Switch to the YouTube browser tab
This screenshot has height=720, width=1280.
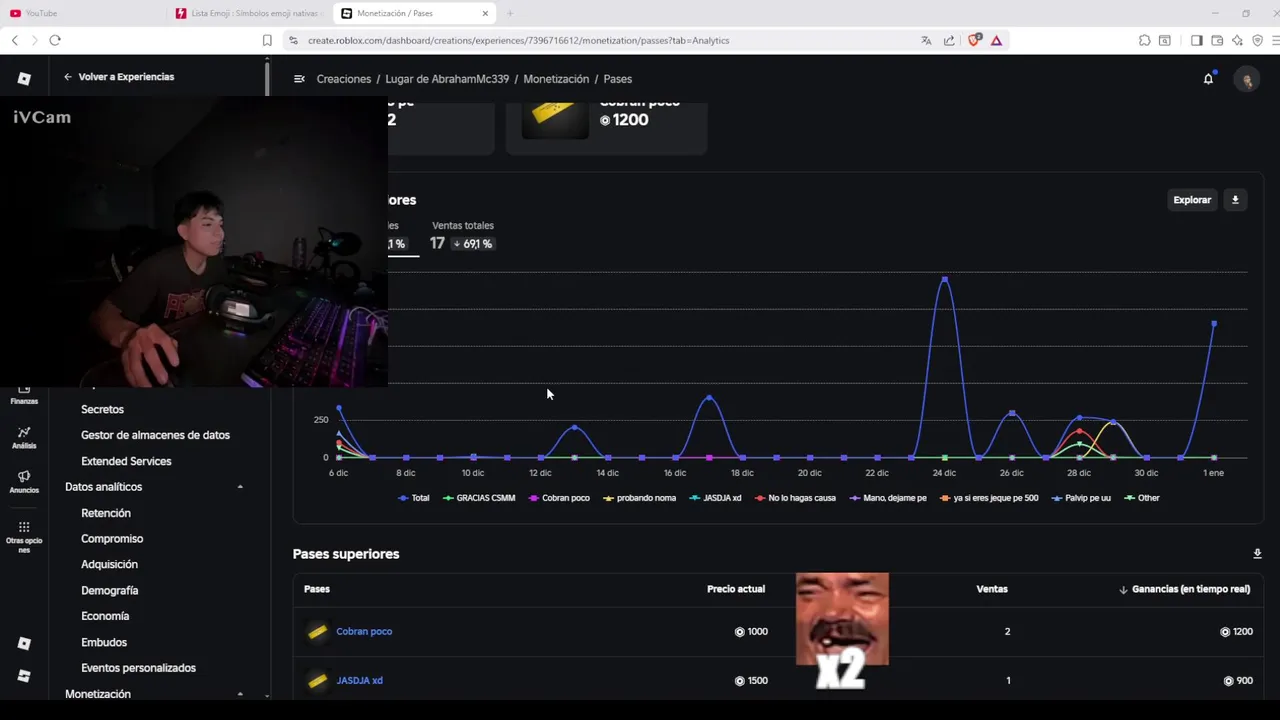(x=80, y=13)
